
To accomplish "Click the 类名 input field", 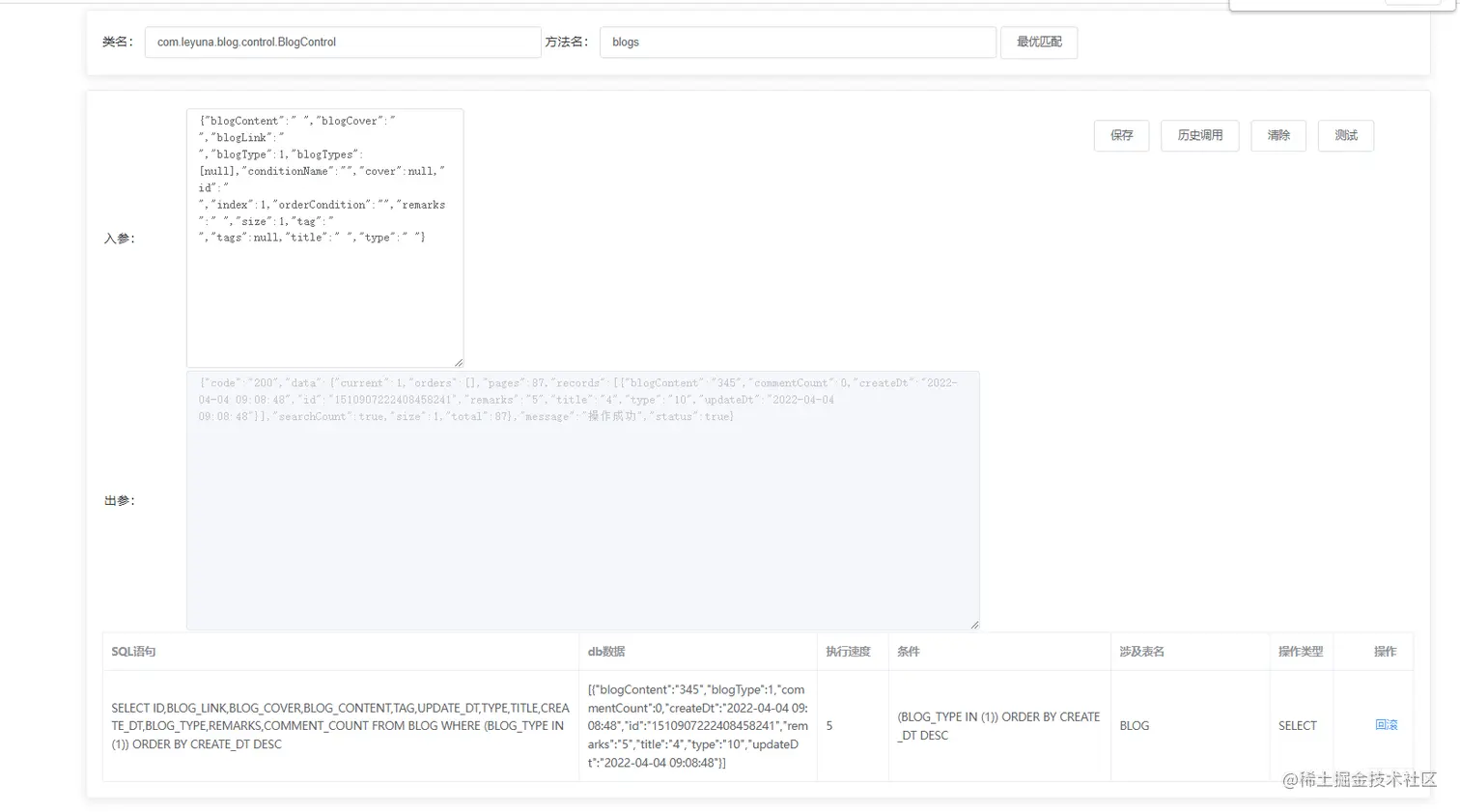I will [x=343, y=42].
